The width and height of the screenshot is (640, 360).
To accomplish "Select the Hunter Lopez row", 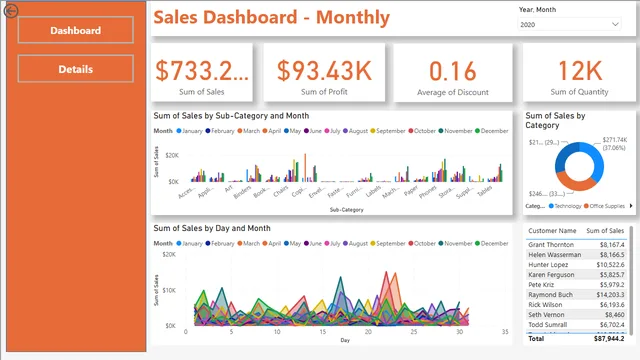I will pos(576,264).
